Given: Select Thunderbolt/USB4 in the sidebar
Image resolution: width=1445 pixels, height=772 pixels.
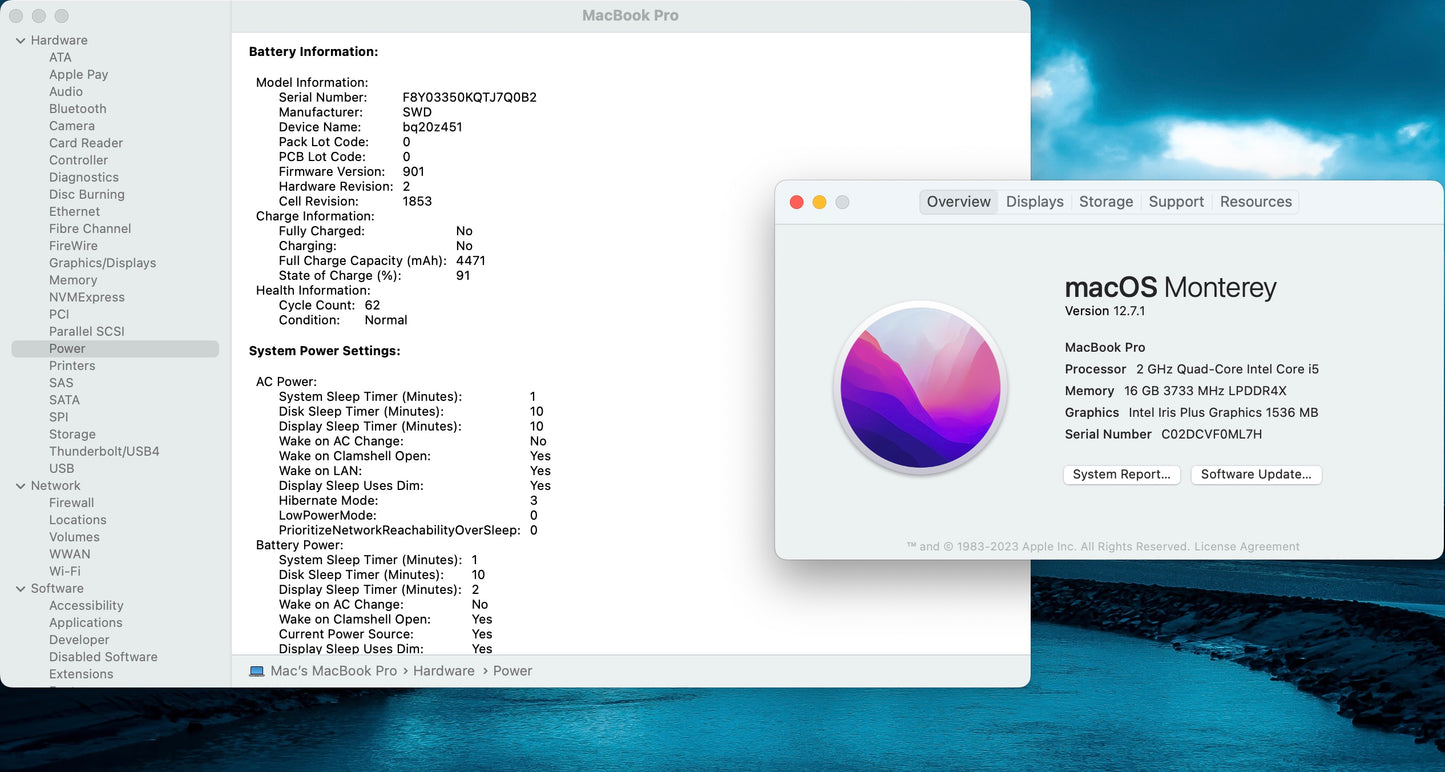Looking at the screenshot, I should coord(104,452).
